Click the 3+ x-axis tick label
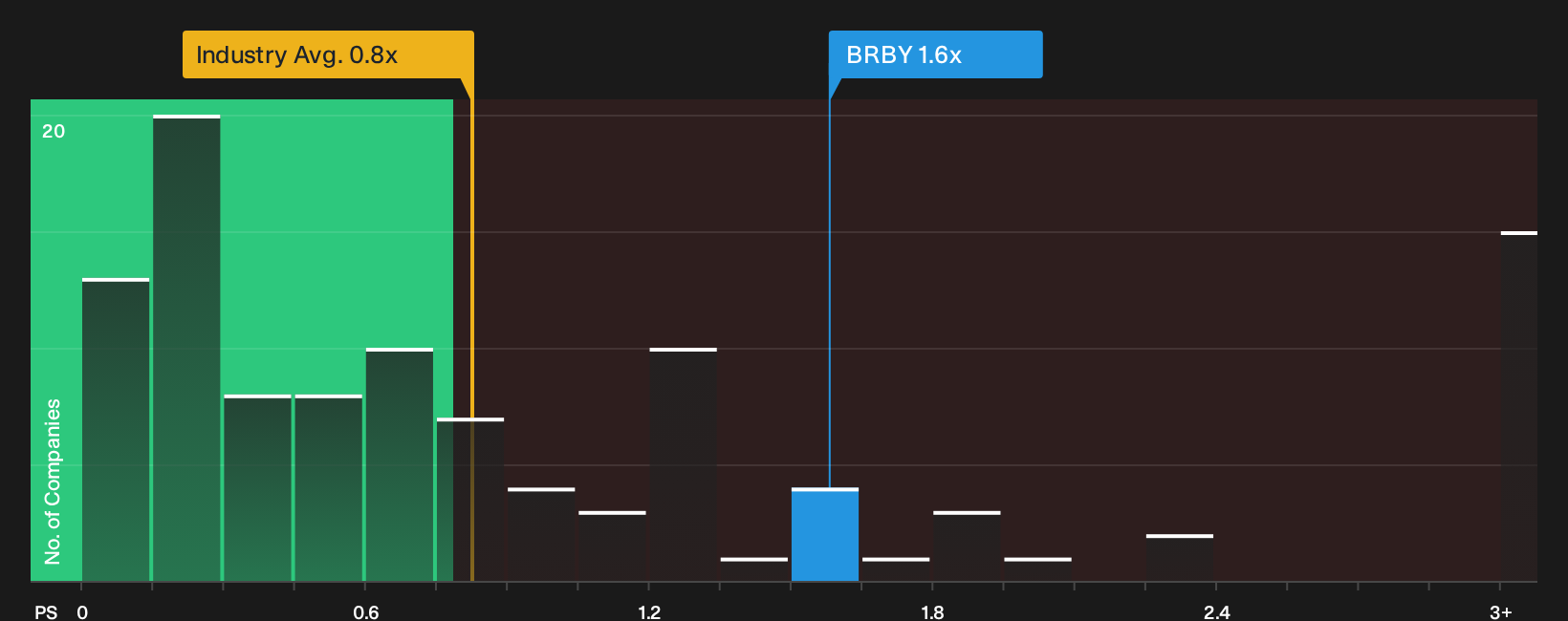 pyautogui.click(x=1501, y=612)
